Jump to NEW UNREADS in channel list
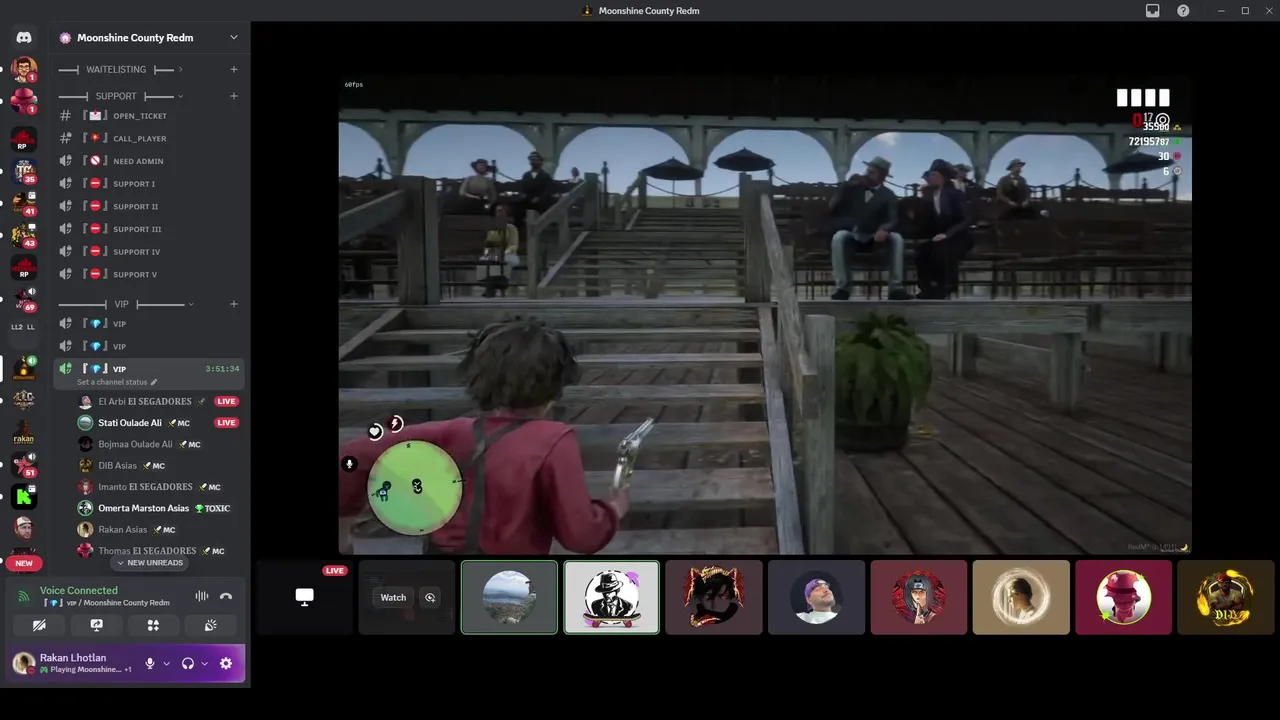This screenshot has height=720, width=1280. pyautogui.click(x=150, y=563)
